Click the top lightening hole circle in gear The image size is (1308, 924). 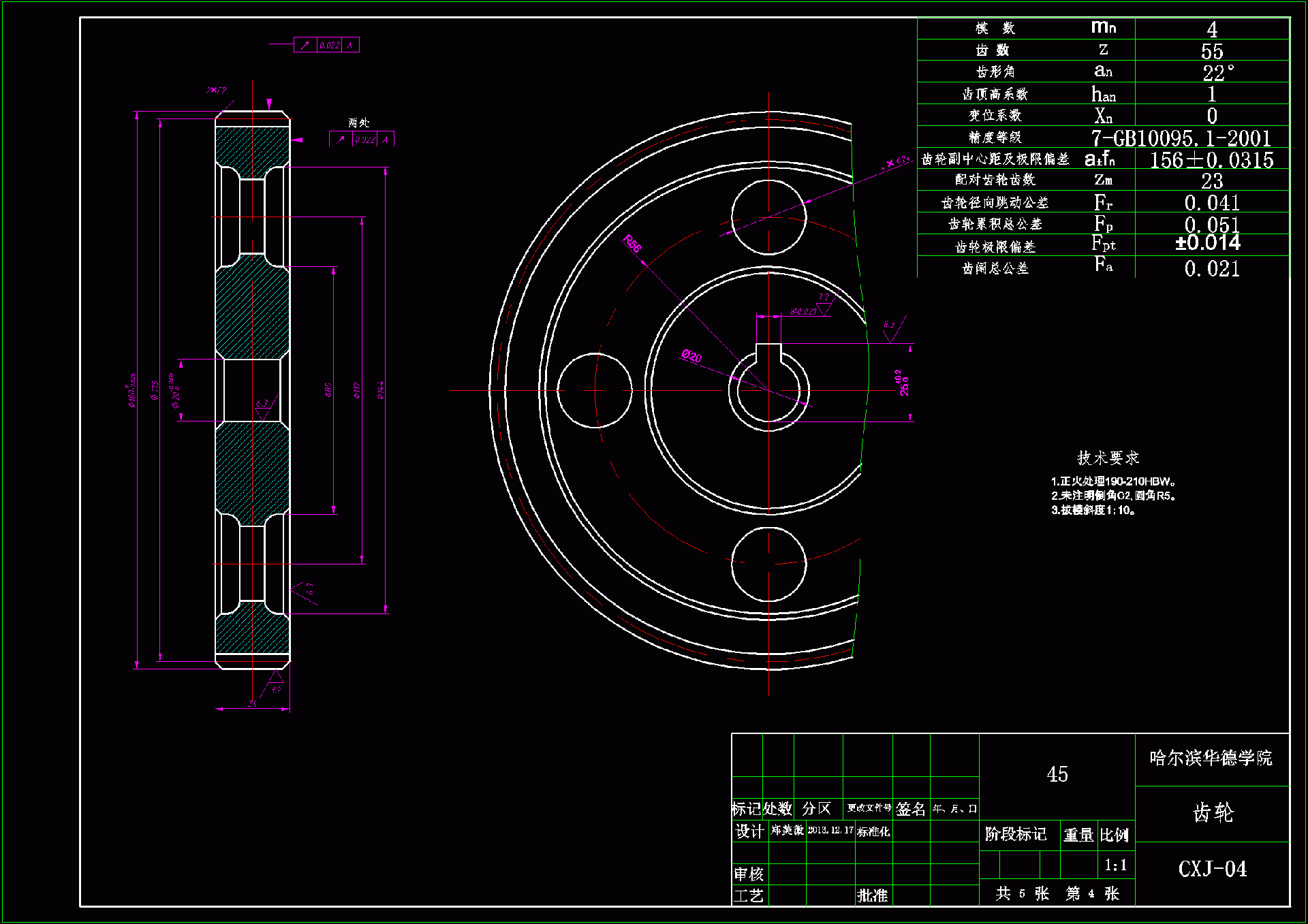point(768,218)
